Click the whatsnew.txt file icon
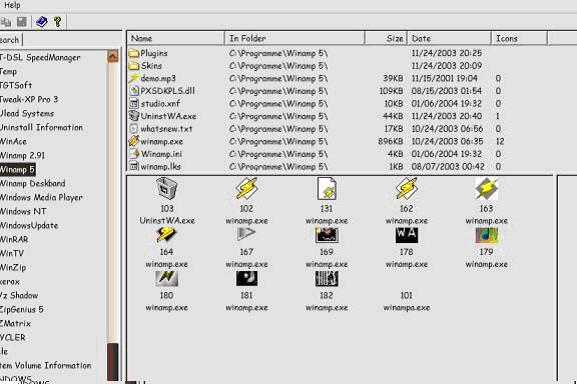The width and height of the screenshot is (577, 384). [x=134, y=128]
